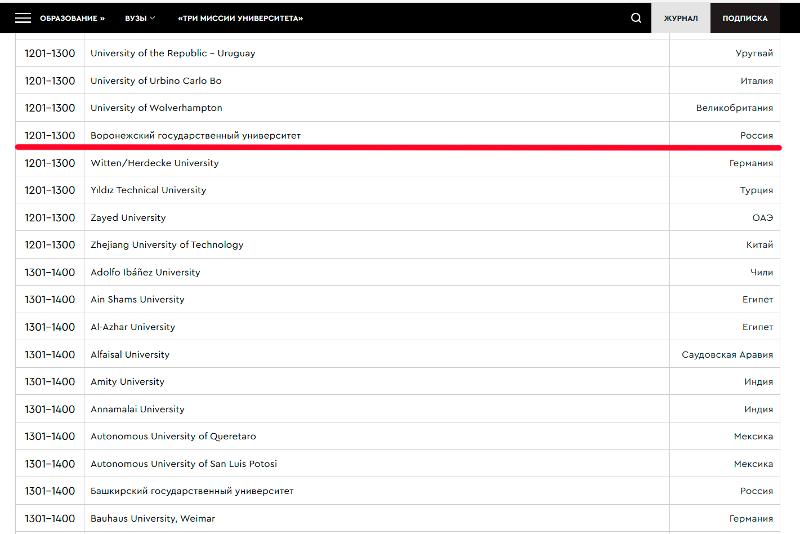
Task: Select Autonomous University of Queretaro
Action: pyautogui.click(x=173, y=437)
